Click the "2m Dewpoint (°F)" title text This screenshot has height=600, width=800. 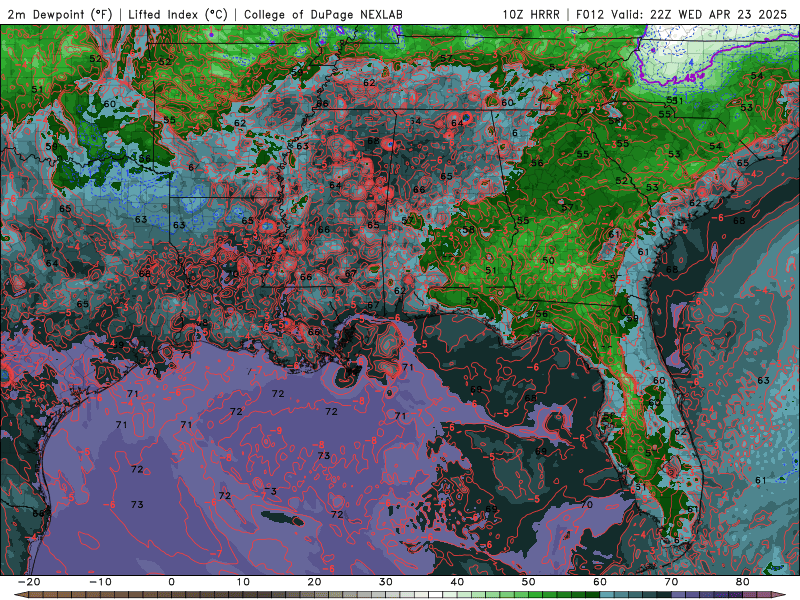click(x=60, y=14)
